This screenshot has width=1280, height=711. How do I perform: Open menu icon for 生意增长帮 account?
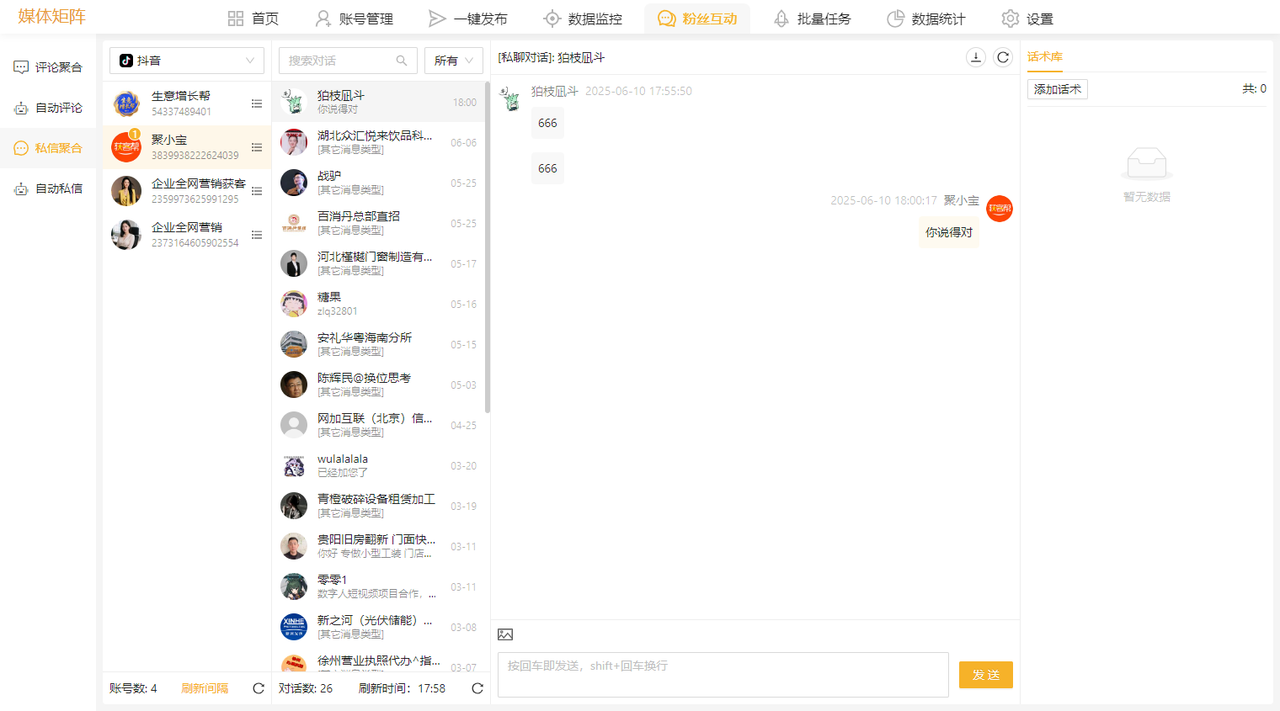click(257, 103)
